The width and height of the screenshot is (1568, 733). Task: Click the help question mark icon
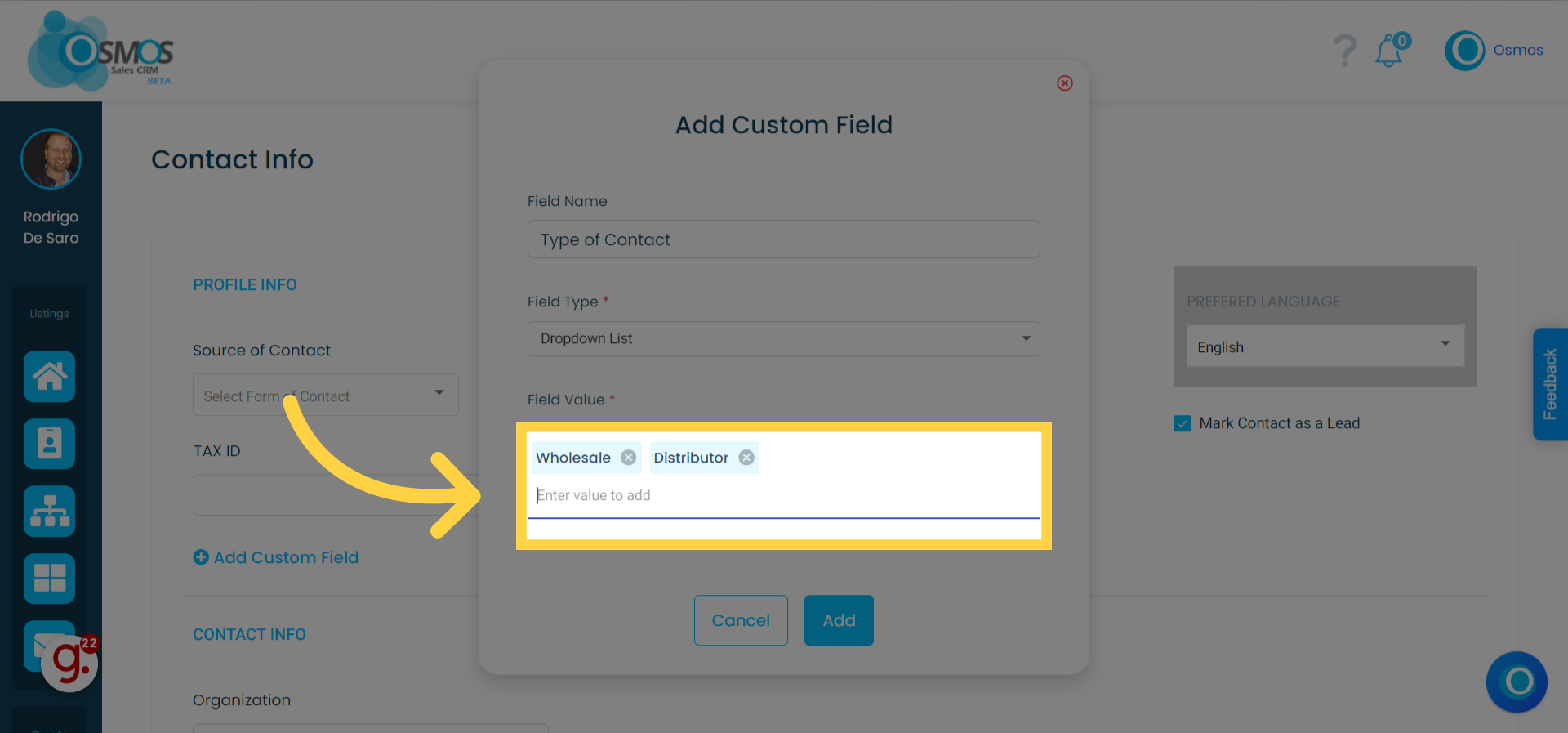click(1344, 51)
